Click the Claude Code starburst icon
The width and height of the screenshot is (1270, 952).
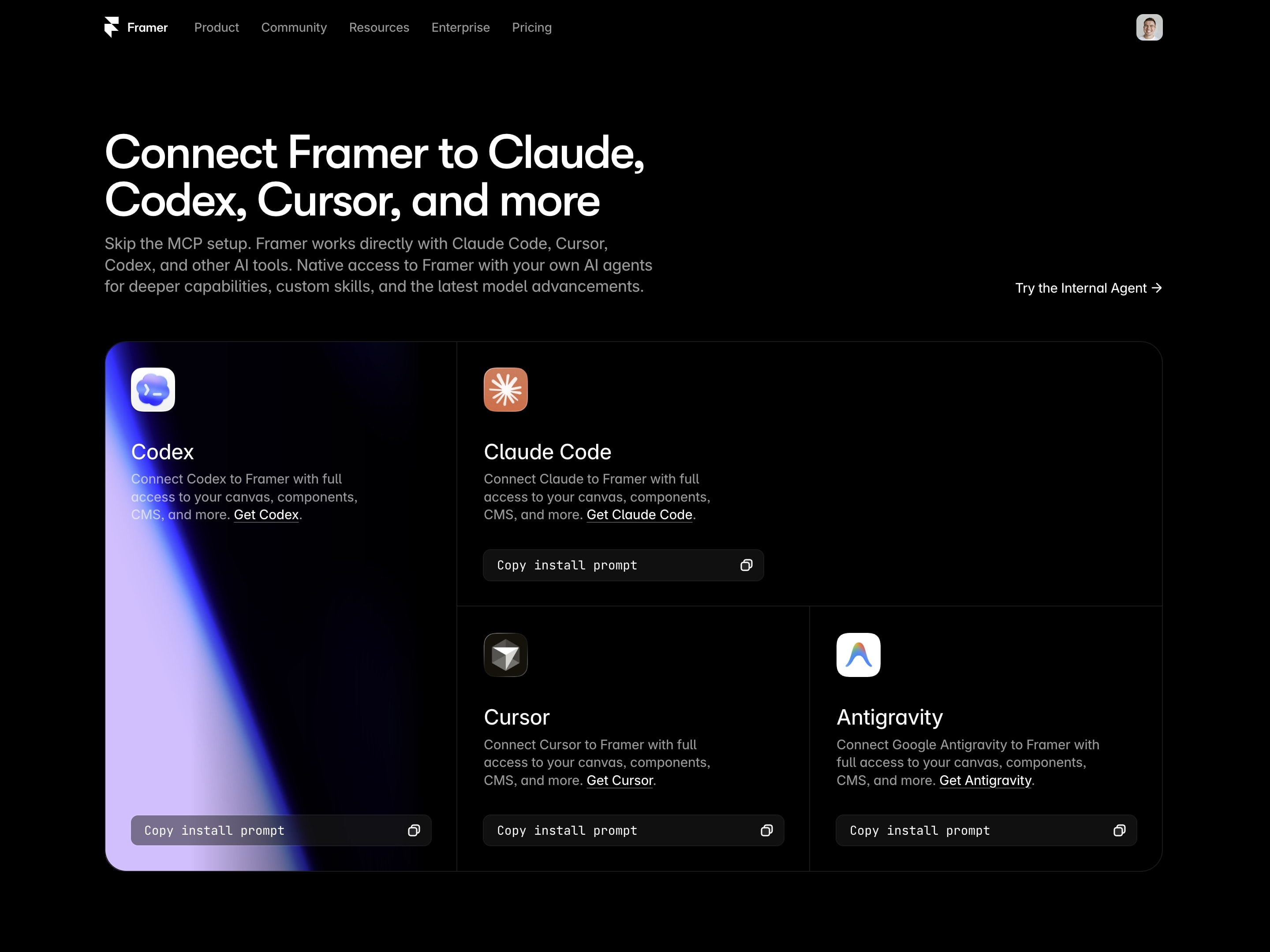tap(505, 390)
